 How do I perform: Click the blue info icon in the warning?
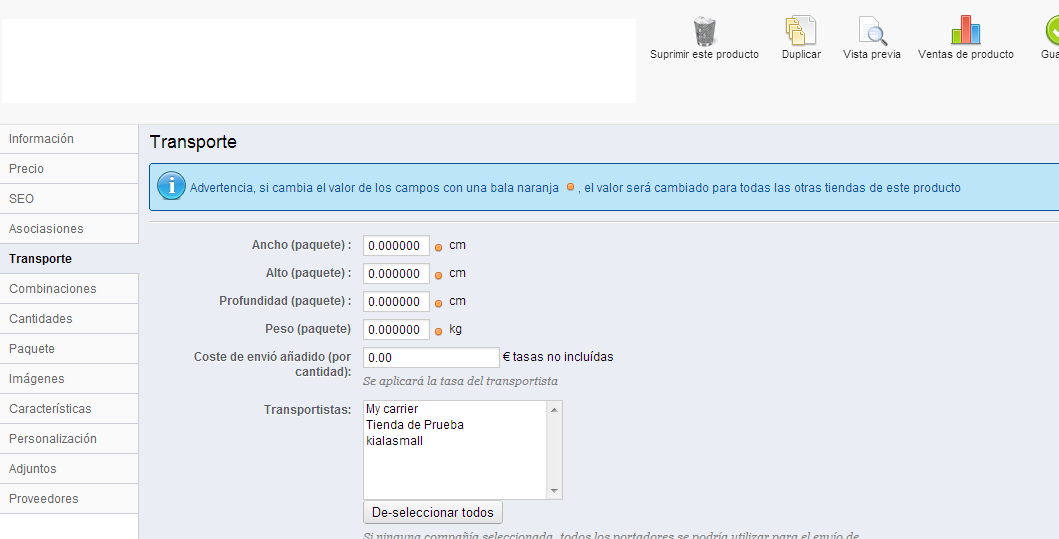[171, 187]
